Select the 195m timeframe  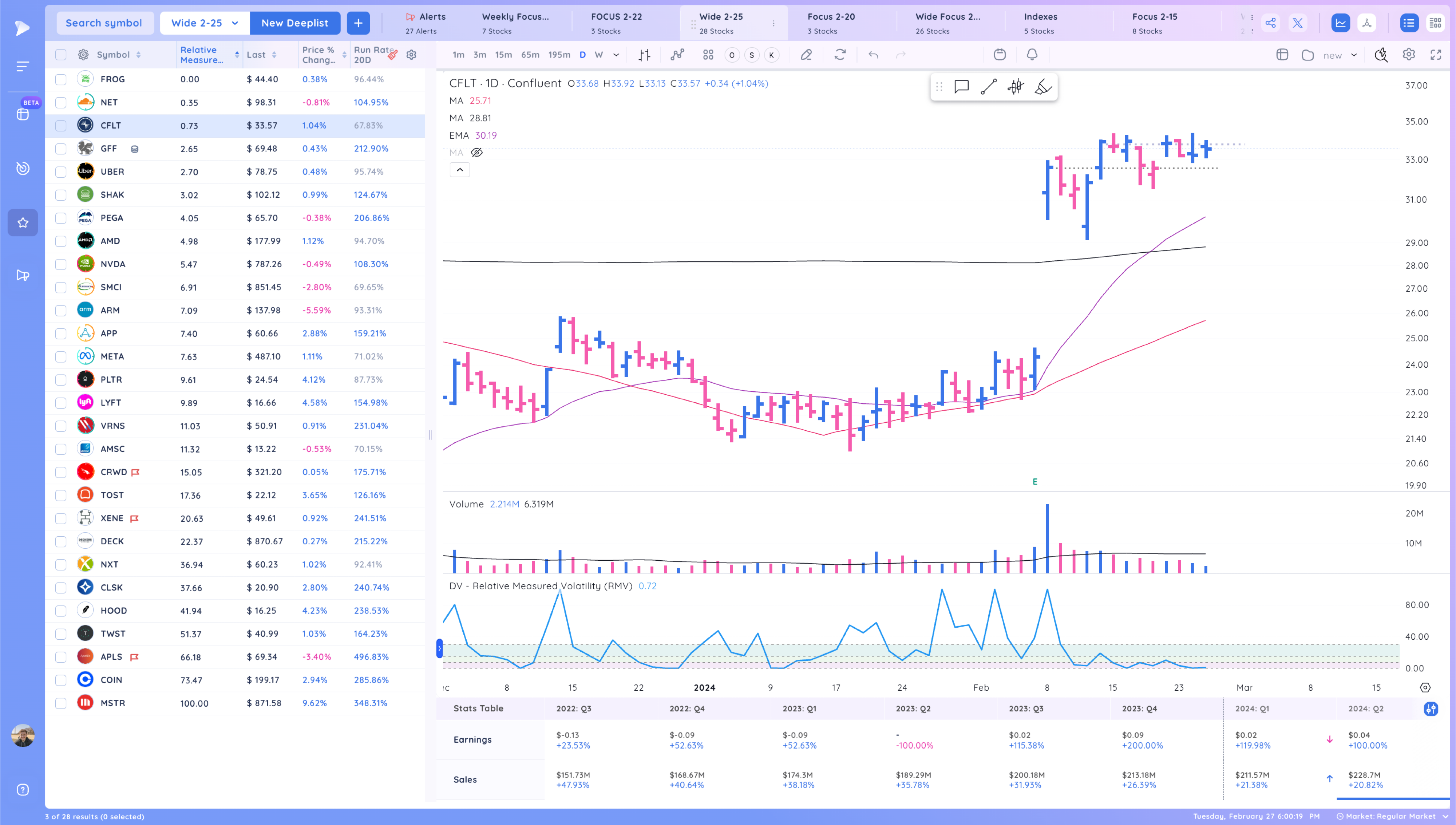coord(559,55)
